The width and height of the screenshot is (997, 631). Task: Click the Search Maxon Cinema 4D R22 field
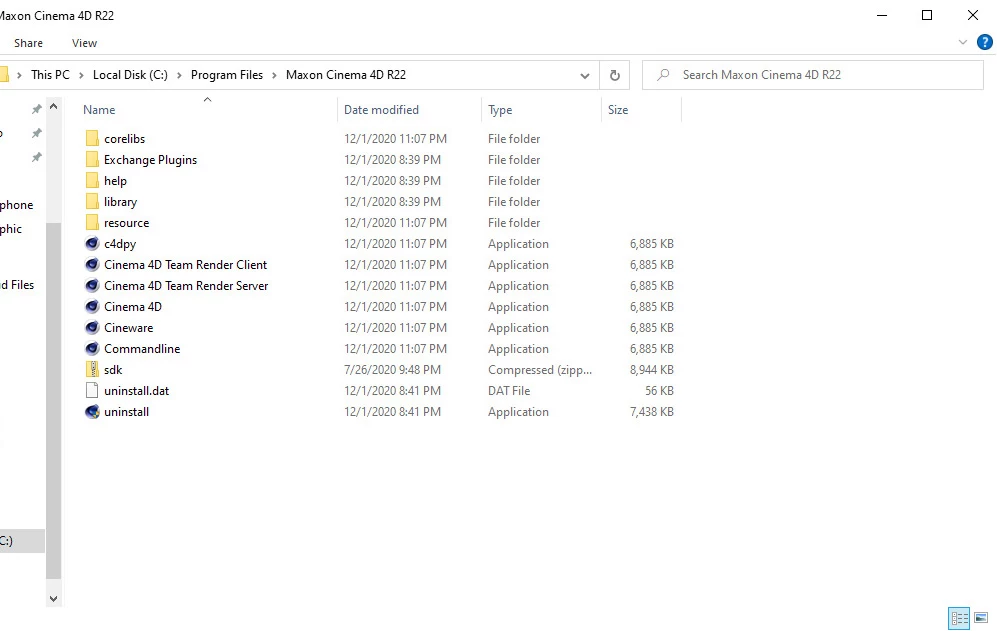coord(813,75)
